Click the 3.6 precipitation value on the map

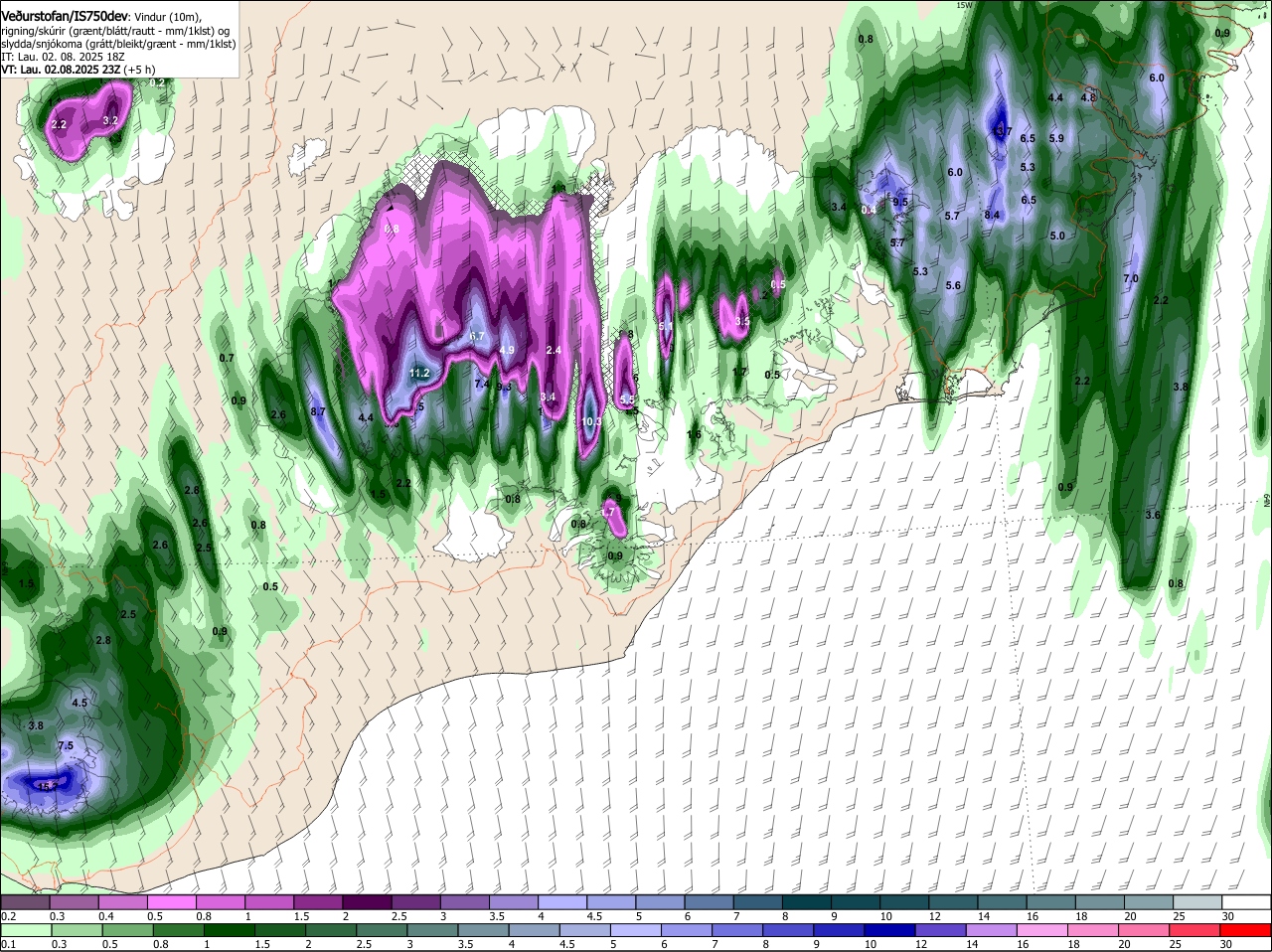point(1153,515)
